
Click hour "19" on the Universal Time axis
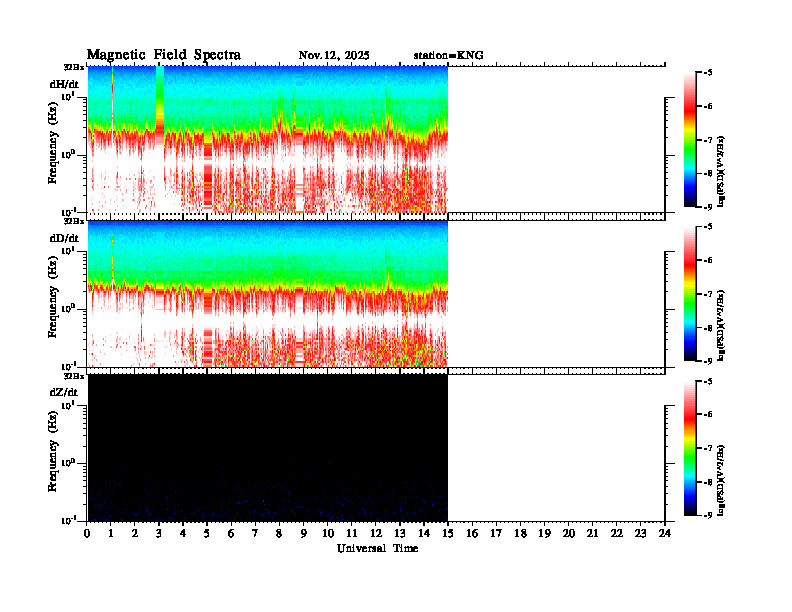(x=544, y=534)
